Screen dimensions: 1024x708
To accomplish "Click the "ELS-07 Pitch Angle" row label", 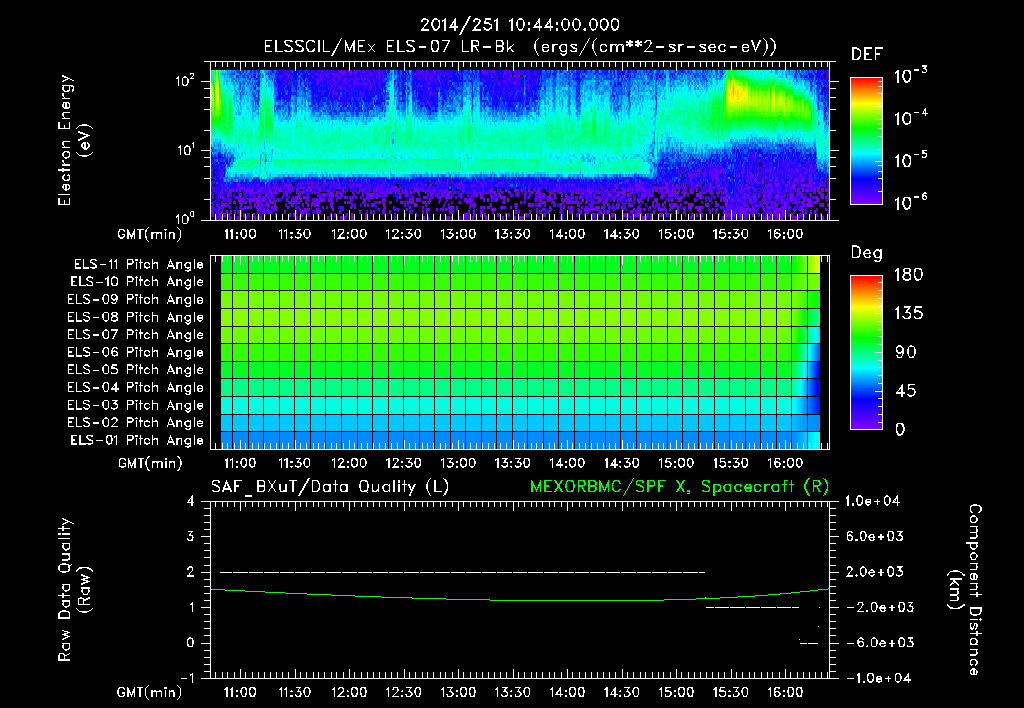I will pos(136,334).
